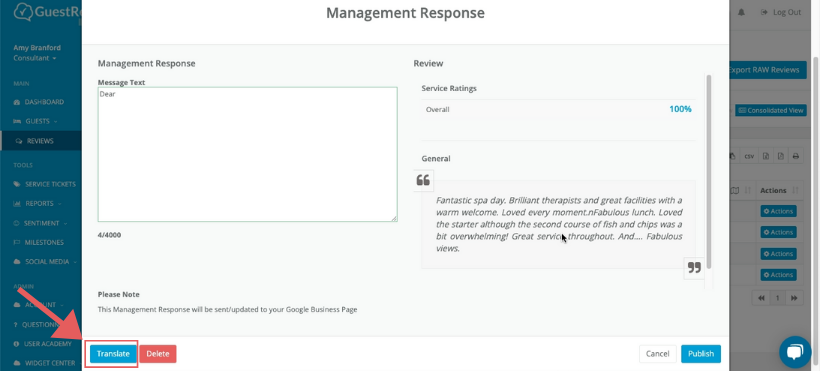Click the 'Service Ratings' heading

click(449, 88)
